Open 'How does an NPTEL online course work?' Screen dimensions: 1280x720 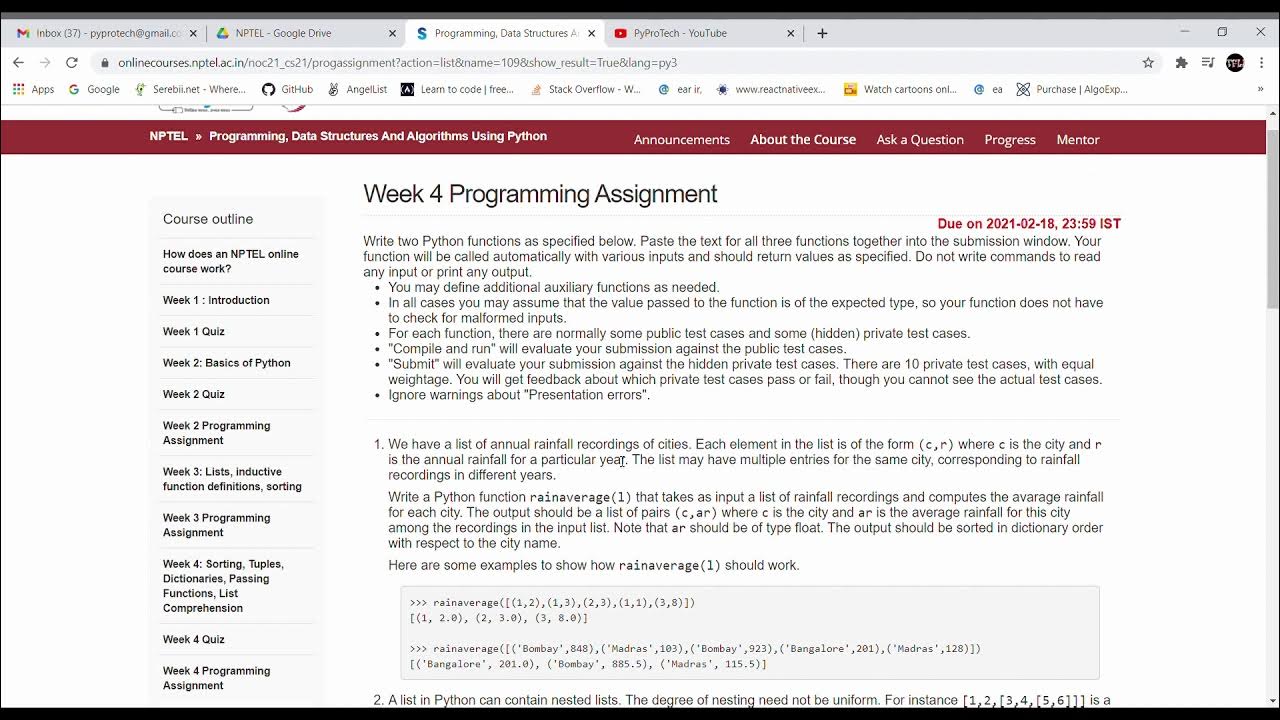[231, 261]
